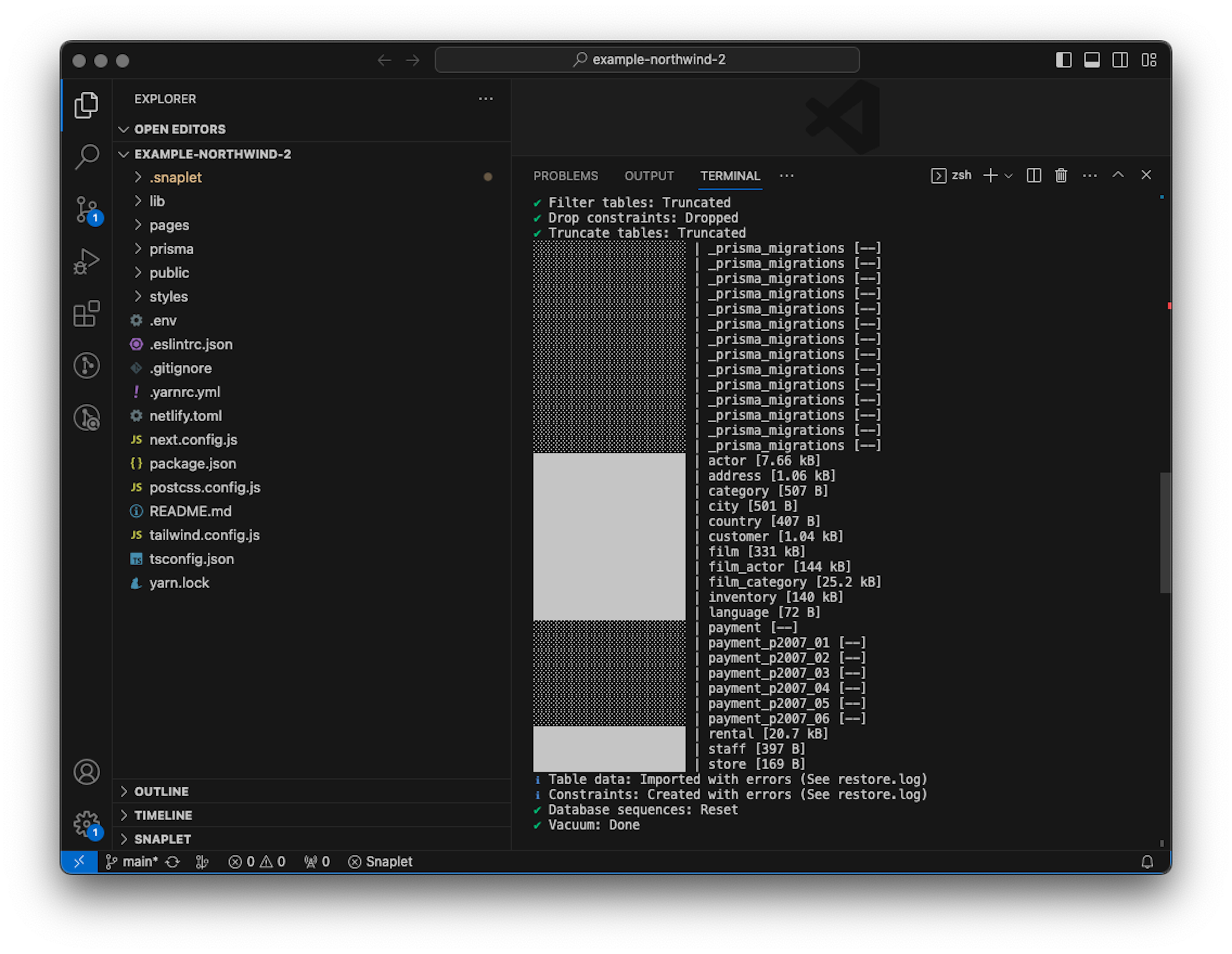Viewport: 1232px width, 954px height.
Task: Kill terminal with trash icon
Action: pos(1061,175)
